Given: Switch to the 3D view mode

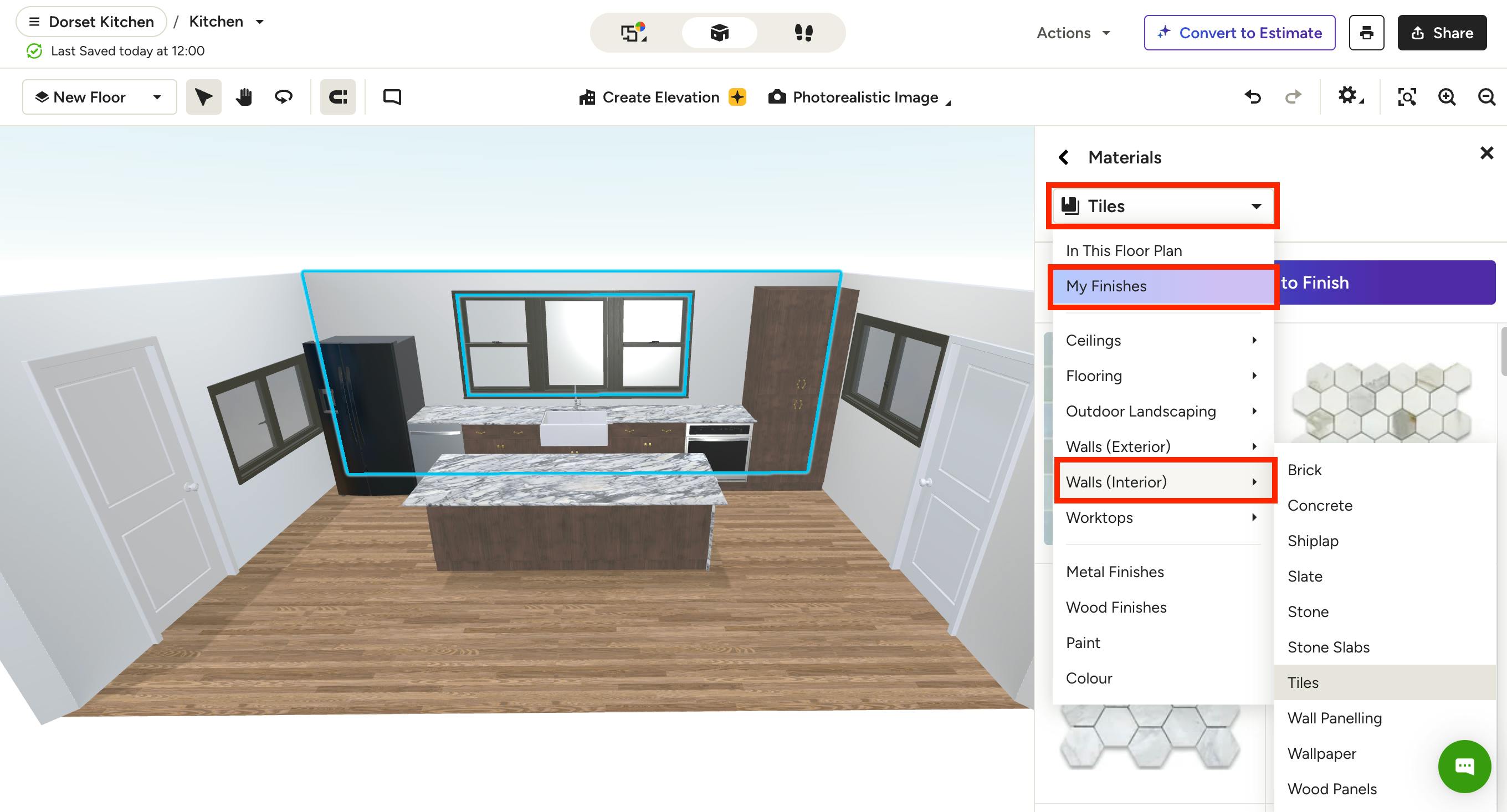Looking at the screenshot, I should click(719, 33).
